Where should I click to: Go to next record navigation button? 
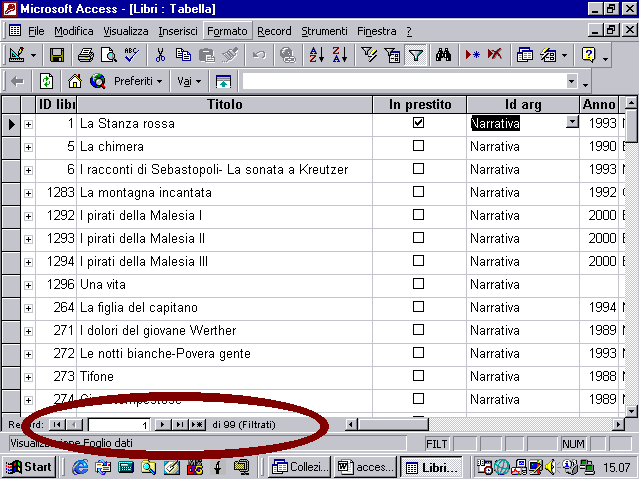point(163,425)
